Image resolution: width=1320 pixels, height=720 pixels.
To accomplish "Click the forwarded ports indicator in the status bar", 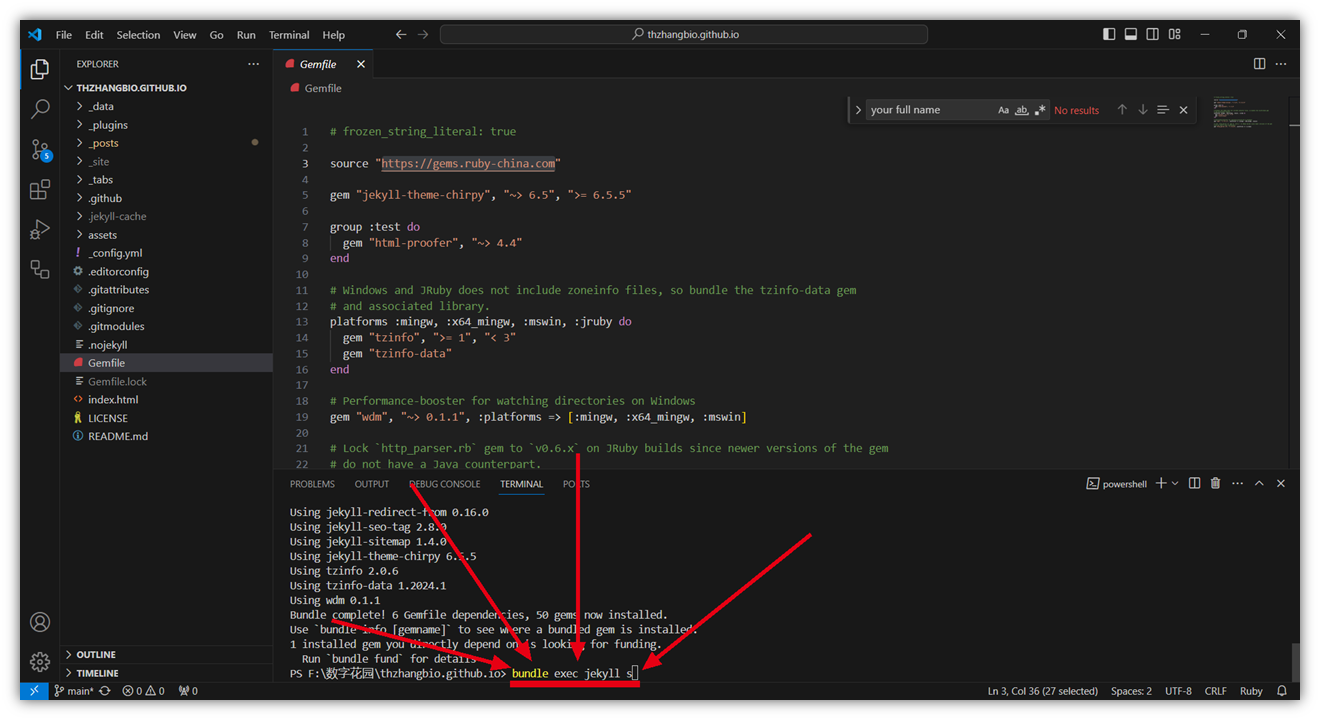I will [x=187, y=691].
